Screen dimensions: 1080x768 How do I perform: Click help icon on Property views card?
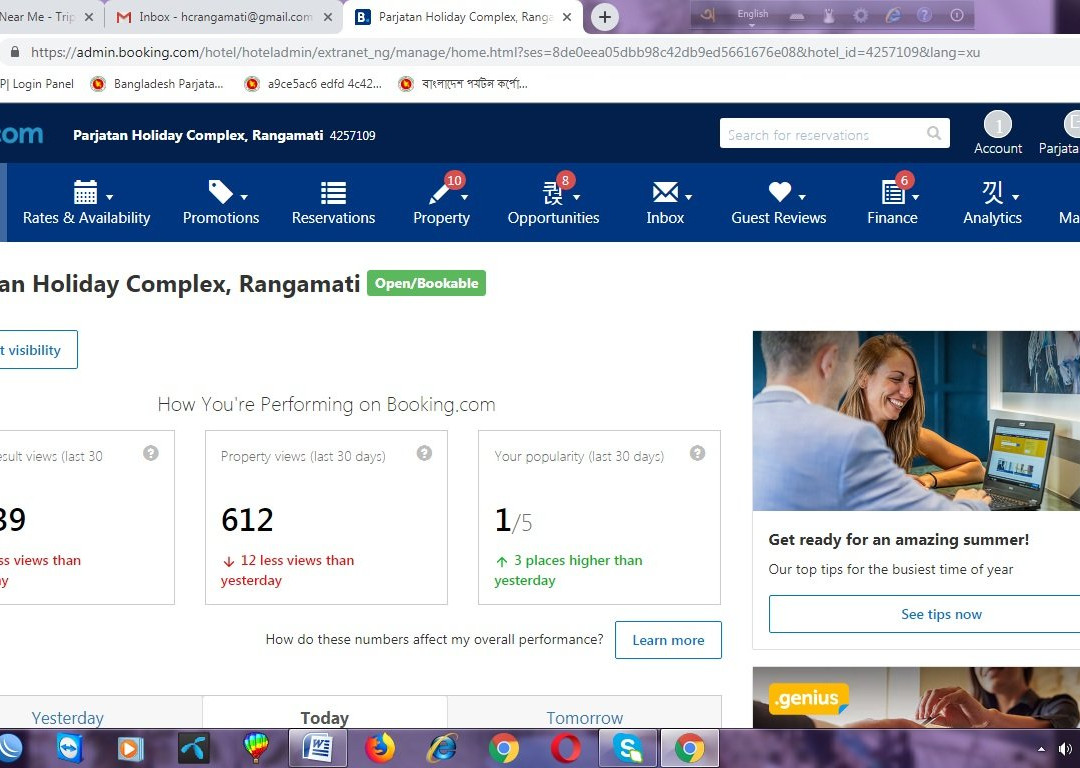point(424,453)
